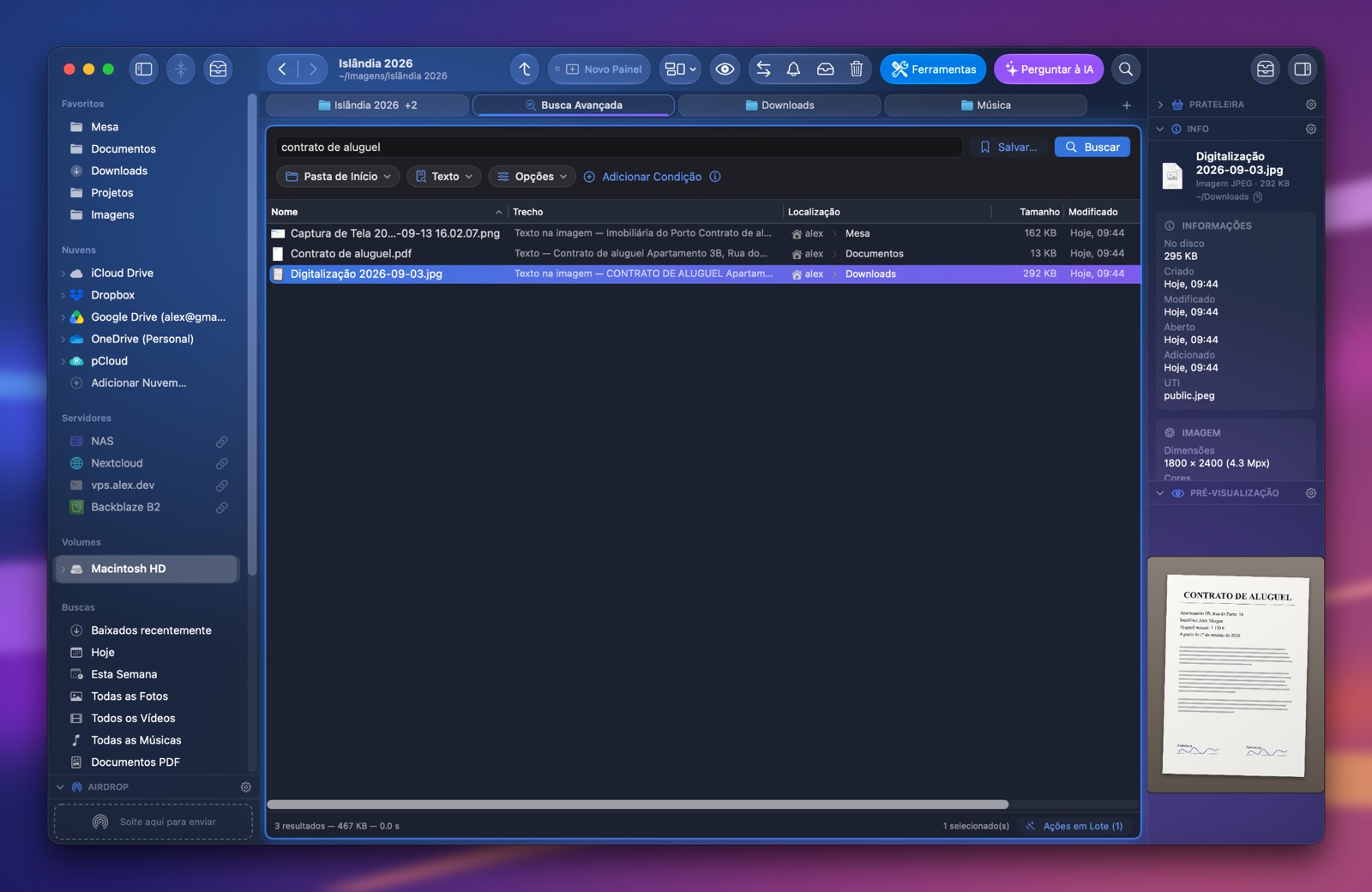The width and height of the screenshot is (1372, 892).
Task: Switch to the Música tab
Action: coord(986,105)
